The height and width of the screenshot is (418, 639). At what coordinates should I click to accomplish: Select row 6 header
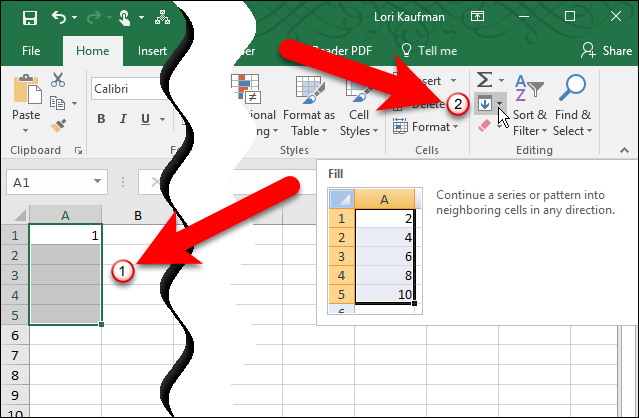tap(15, 335)
